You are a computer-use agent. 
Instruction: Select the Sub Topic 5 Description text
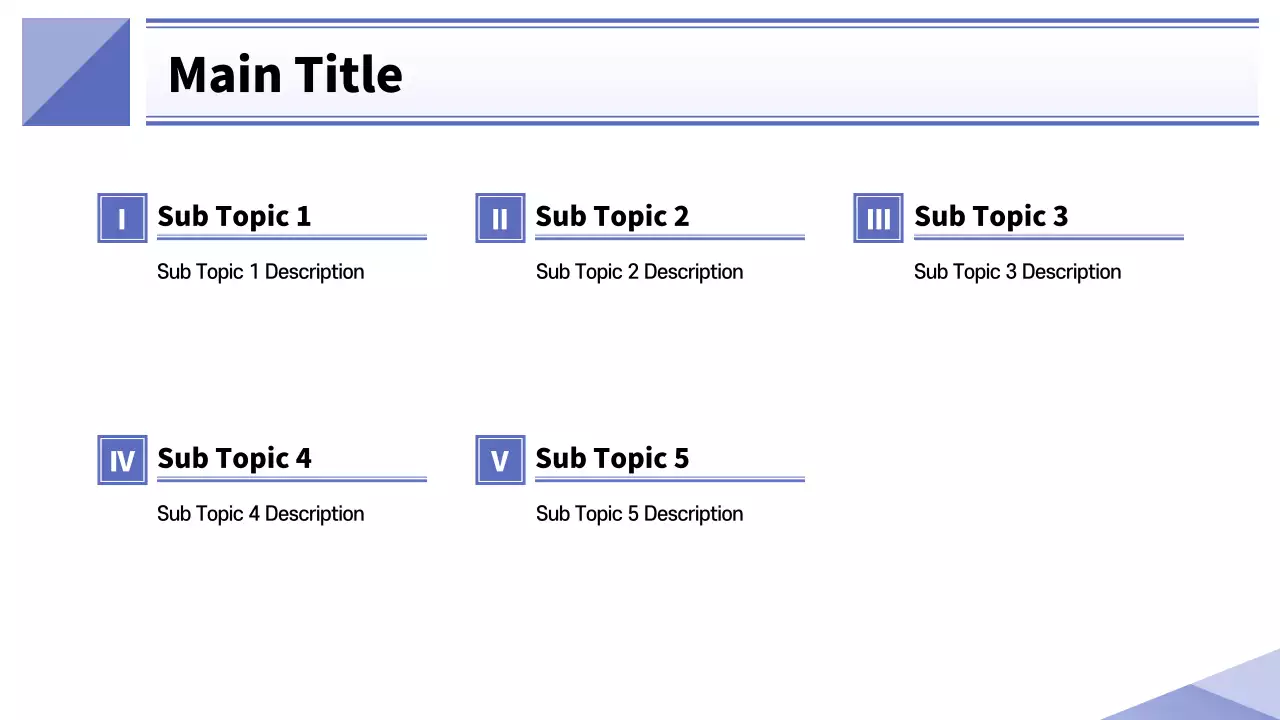pyautogui.click(x=639, y=514)
